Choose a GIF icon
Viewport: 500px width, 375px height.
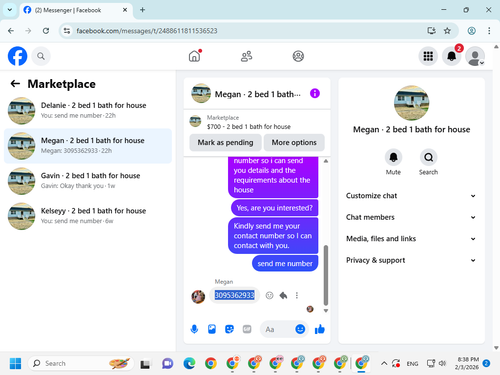pos(247,329)
